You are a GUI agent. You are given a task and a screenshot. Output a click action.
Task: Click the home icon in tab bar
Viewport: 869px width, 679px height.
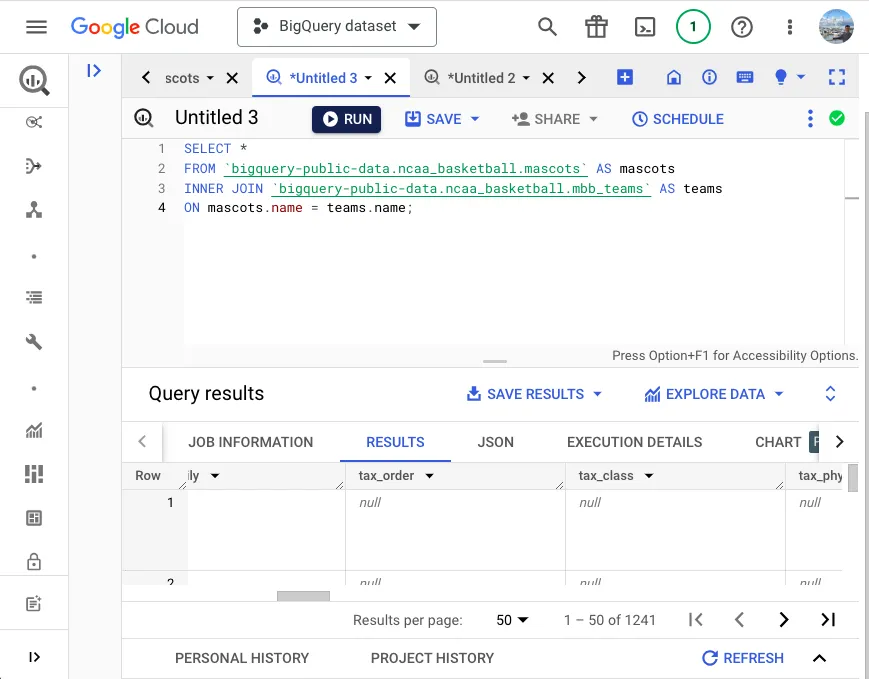click(x=674, y=77)
